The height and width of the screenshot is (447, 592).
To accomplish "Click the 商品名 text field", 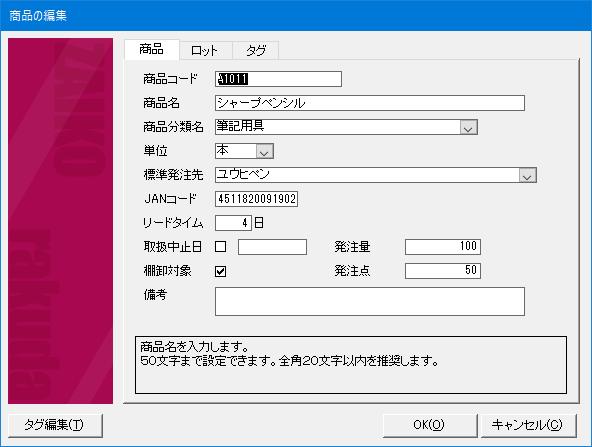I will click(x=370, y=103).
